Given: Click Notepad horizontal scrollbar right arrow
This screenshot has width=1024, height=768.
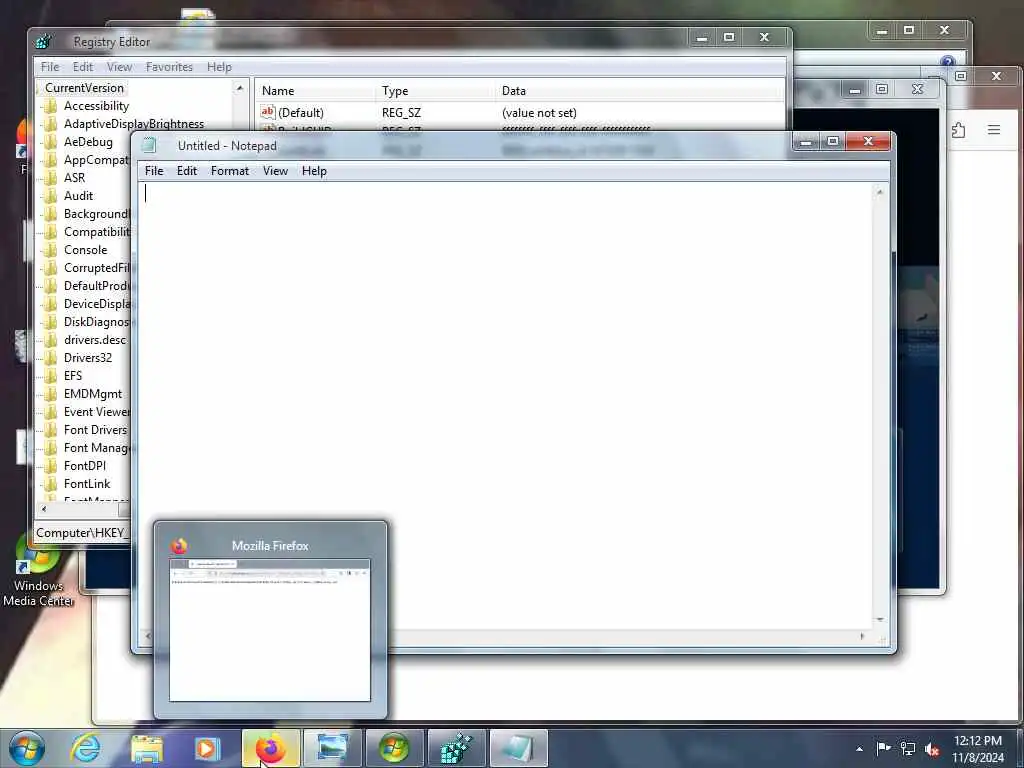Looking at the screenshot, I should pyautogui.click(x=862, y=636).
